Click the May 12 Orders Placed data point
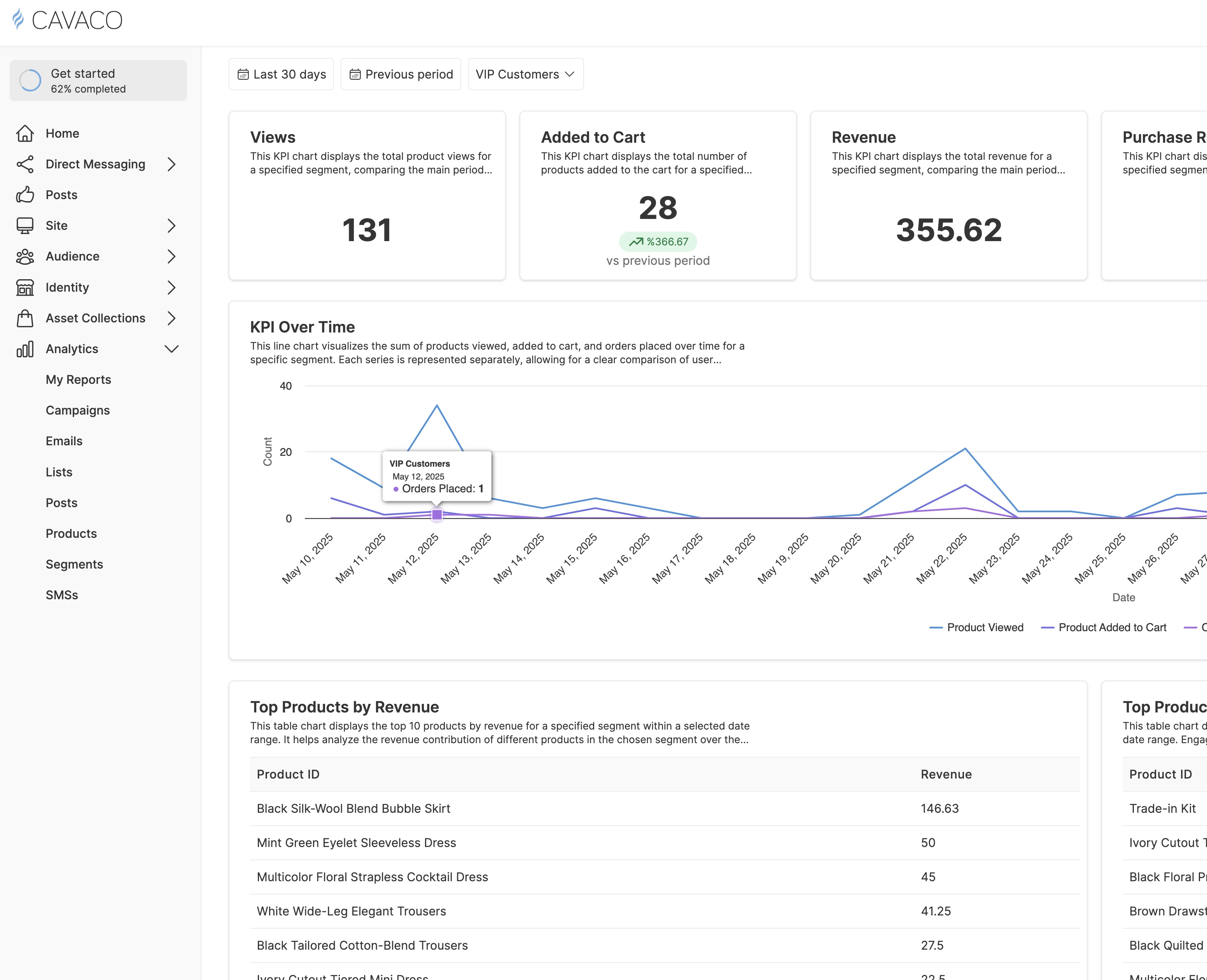This screenshot has height=980, width=1207. [x=437, y=515]
